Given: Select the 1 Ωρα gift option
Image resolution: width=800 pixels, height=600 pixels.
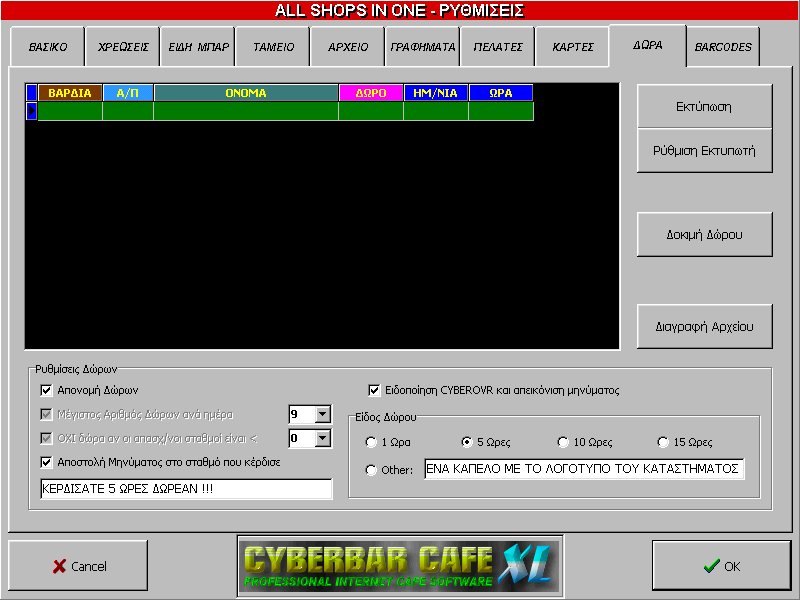Looking at the screenshot, I should point(372,442).
